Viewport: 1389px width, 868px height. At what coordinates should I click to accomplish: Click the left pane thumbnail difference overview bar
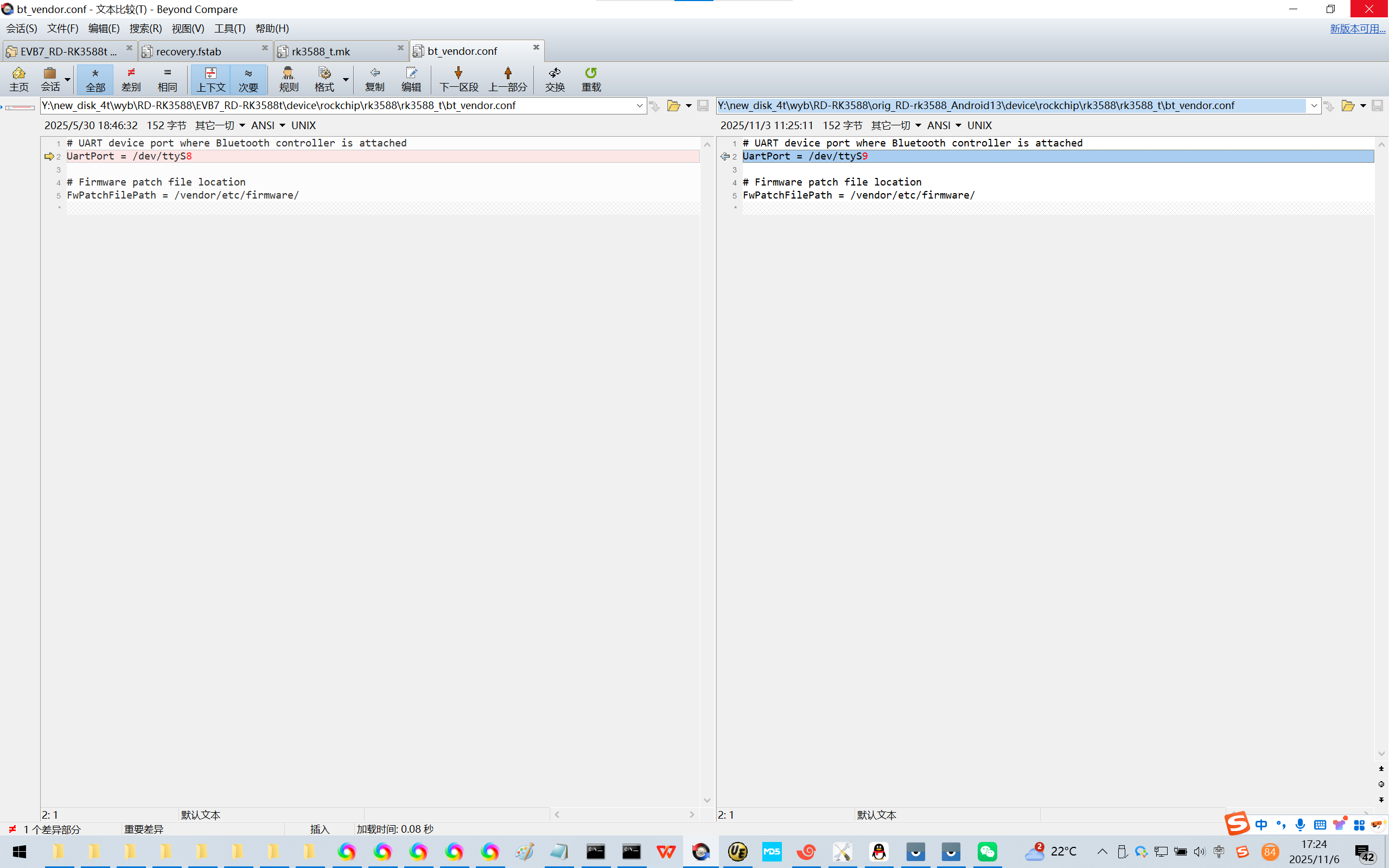pyautogui.click(x=20, y=107)
